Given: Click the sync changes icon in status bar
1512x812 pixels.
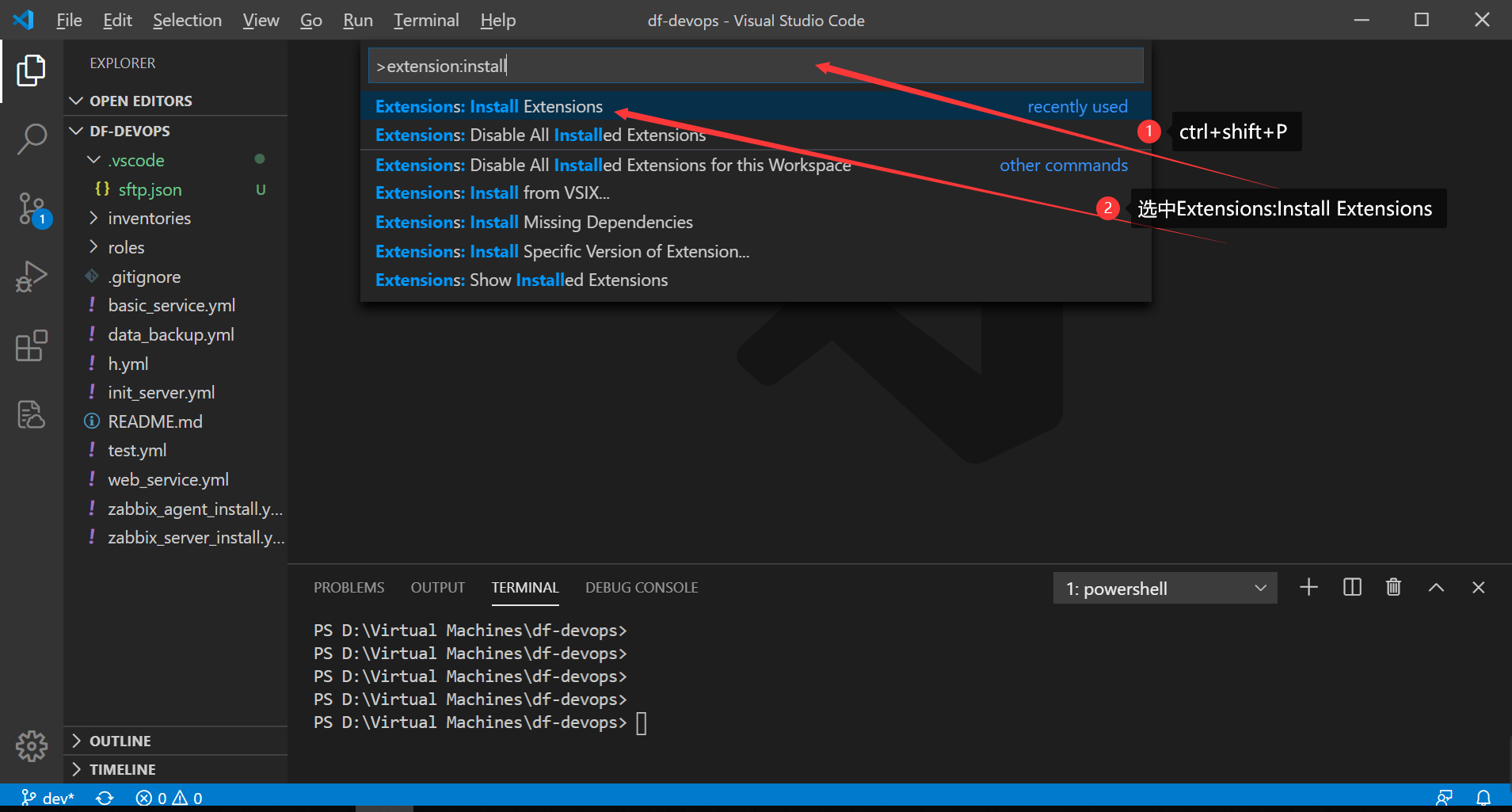Looking at the screenshot, I should click(x=105, y=797).
